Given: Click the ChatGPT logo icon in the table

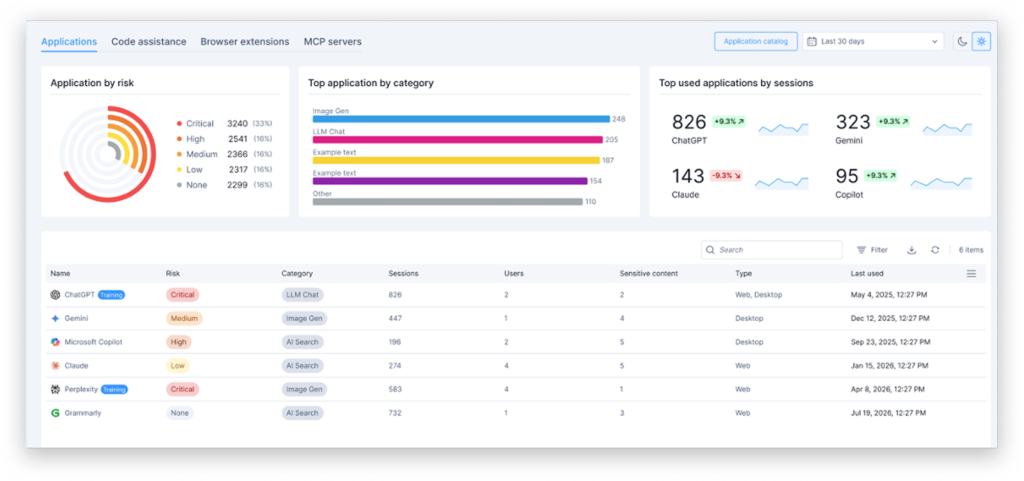Looking at the screenshot, I should 56,295.
